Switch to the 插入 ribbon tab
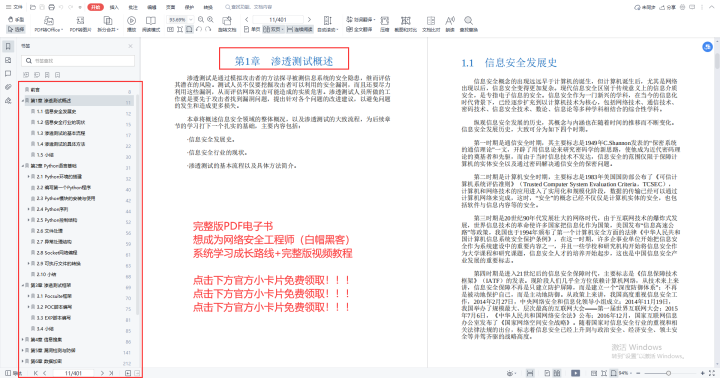 coord(114,7)
